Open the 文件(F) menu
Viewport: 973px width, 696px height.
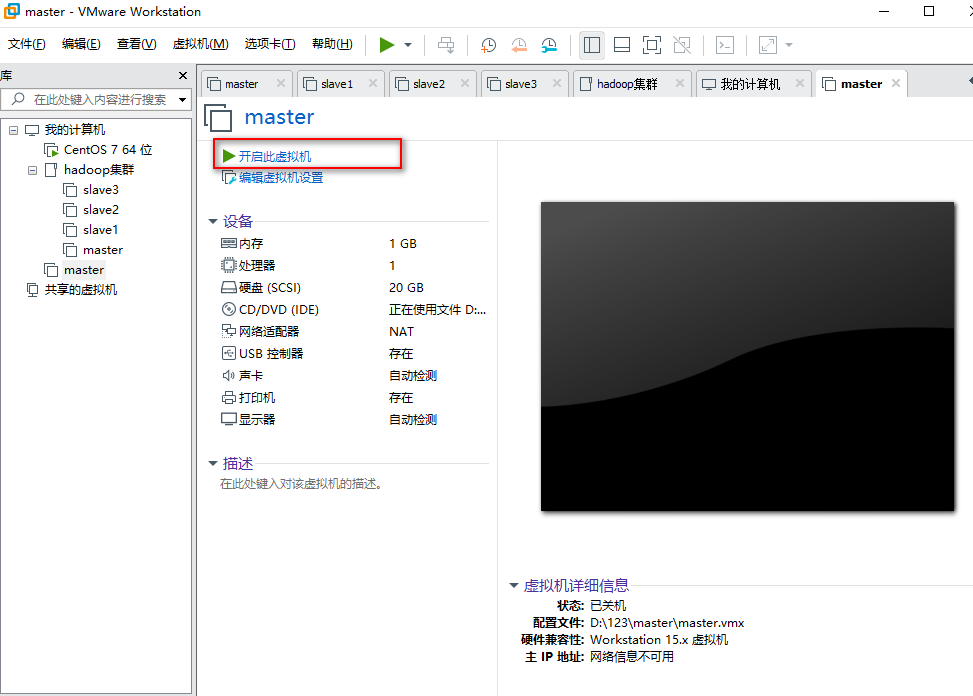[x=27, y=44]
